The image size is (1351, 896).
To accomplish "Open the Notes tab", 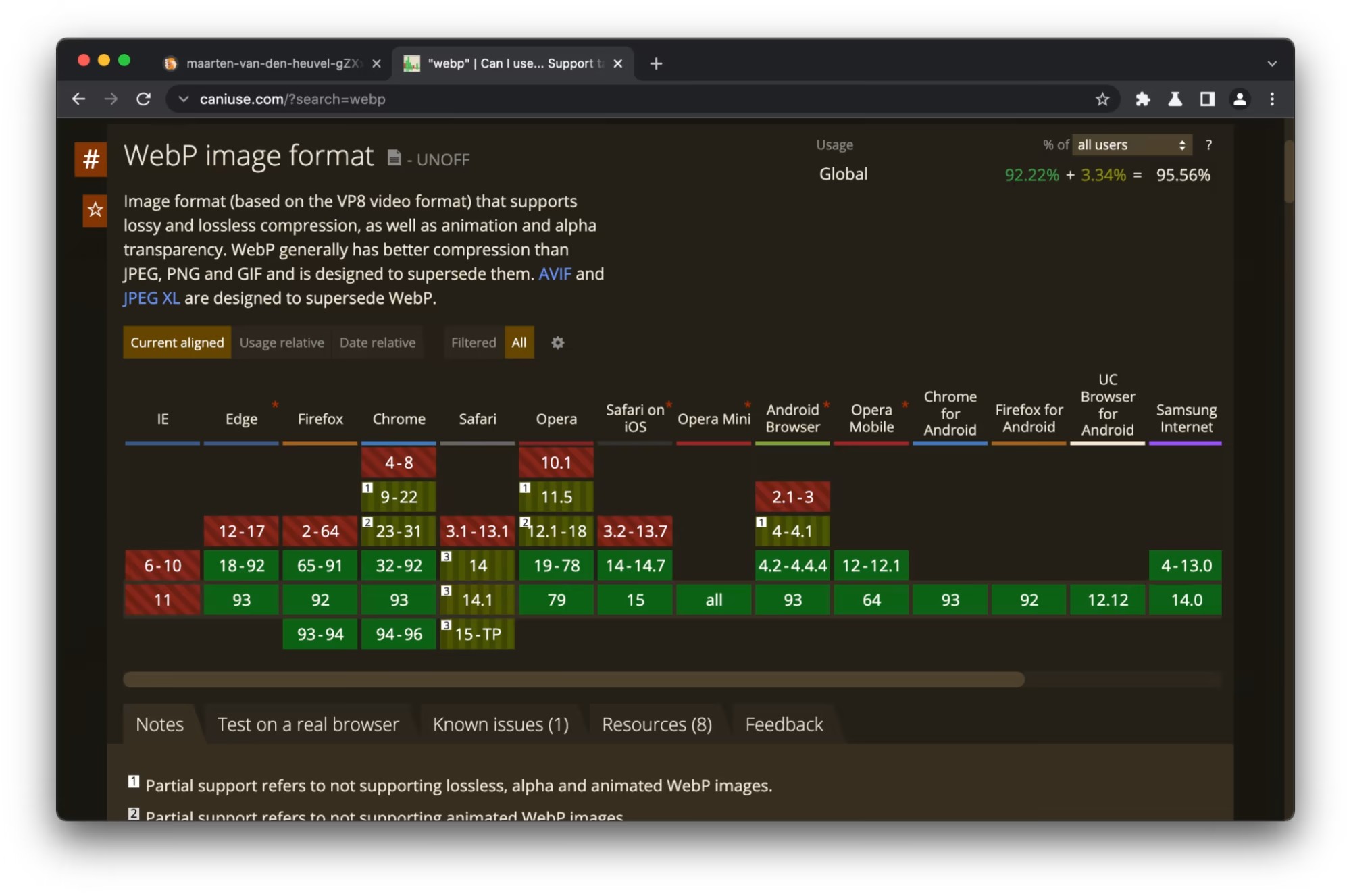I will (x=159, y=724).
